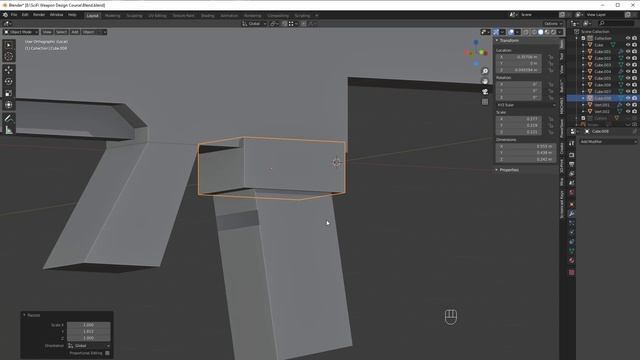Open the Window menu

tap(57, 15)
